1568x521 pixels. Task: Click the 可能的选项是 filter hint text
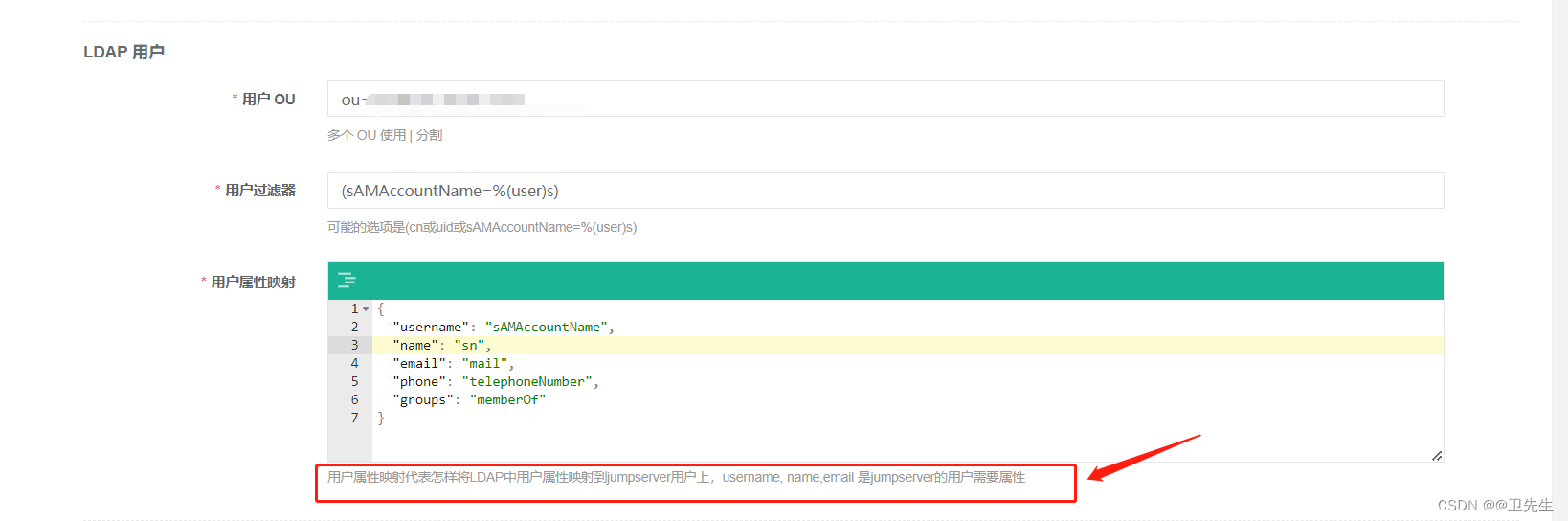click(482, 227)
